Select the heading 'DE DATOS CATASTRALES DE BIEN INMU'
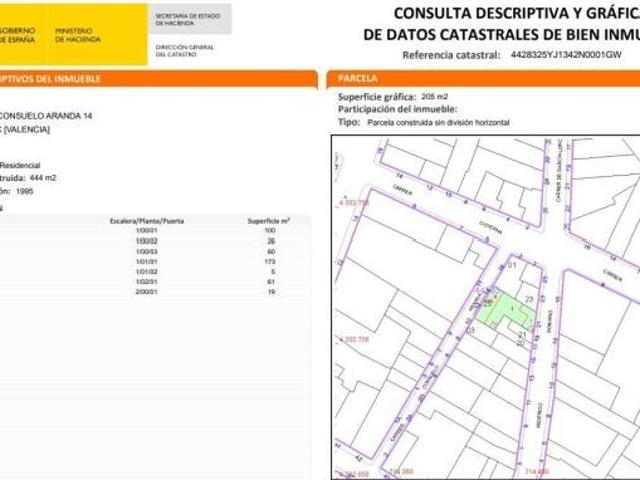This screenshot has width=640, height=480. (501, 35)
